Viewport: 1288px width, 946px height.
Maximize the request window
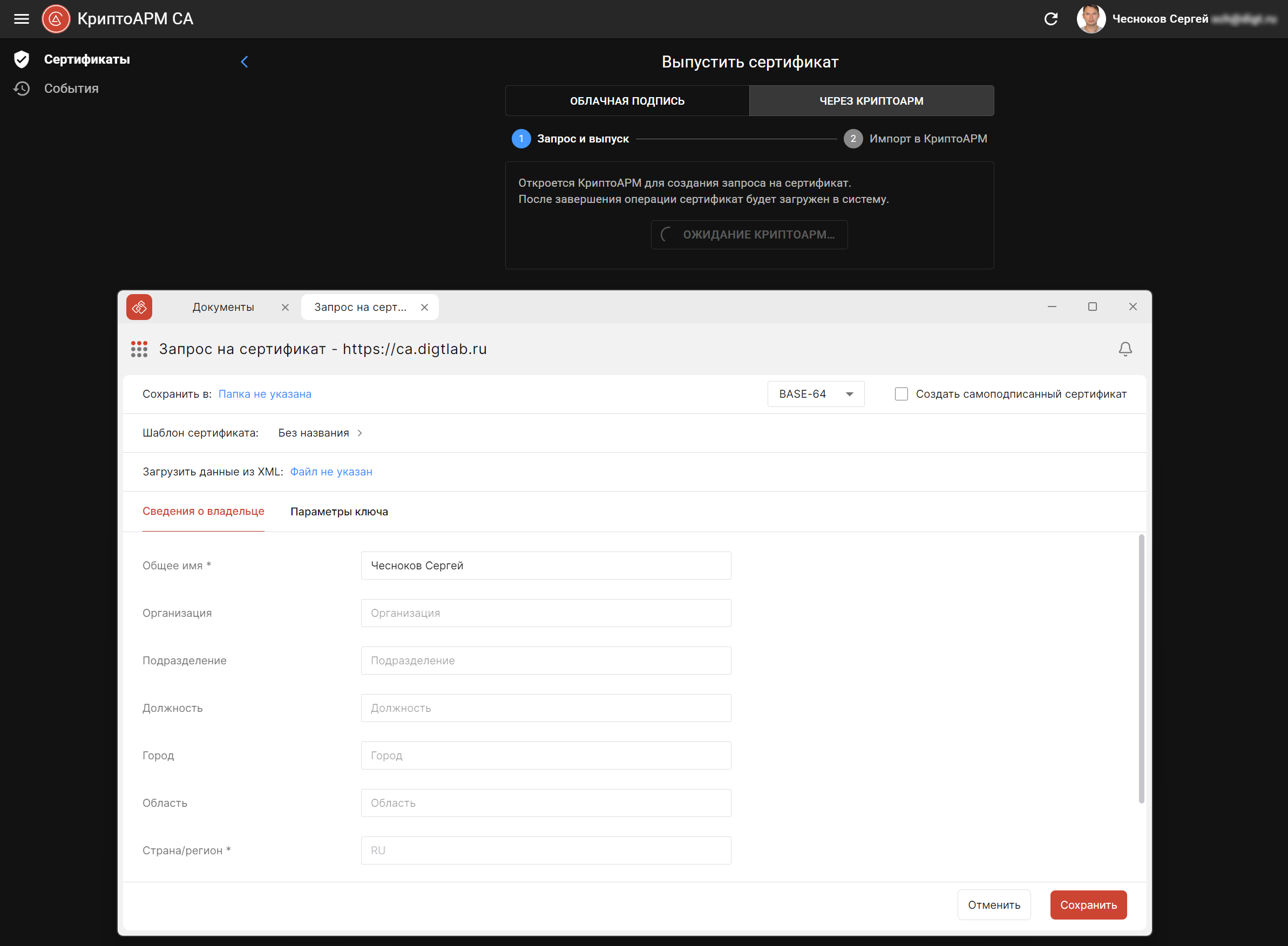1092,307
